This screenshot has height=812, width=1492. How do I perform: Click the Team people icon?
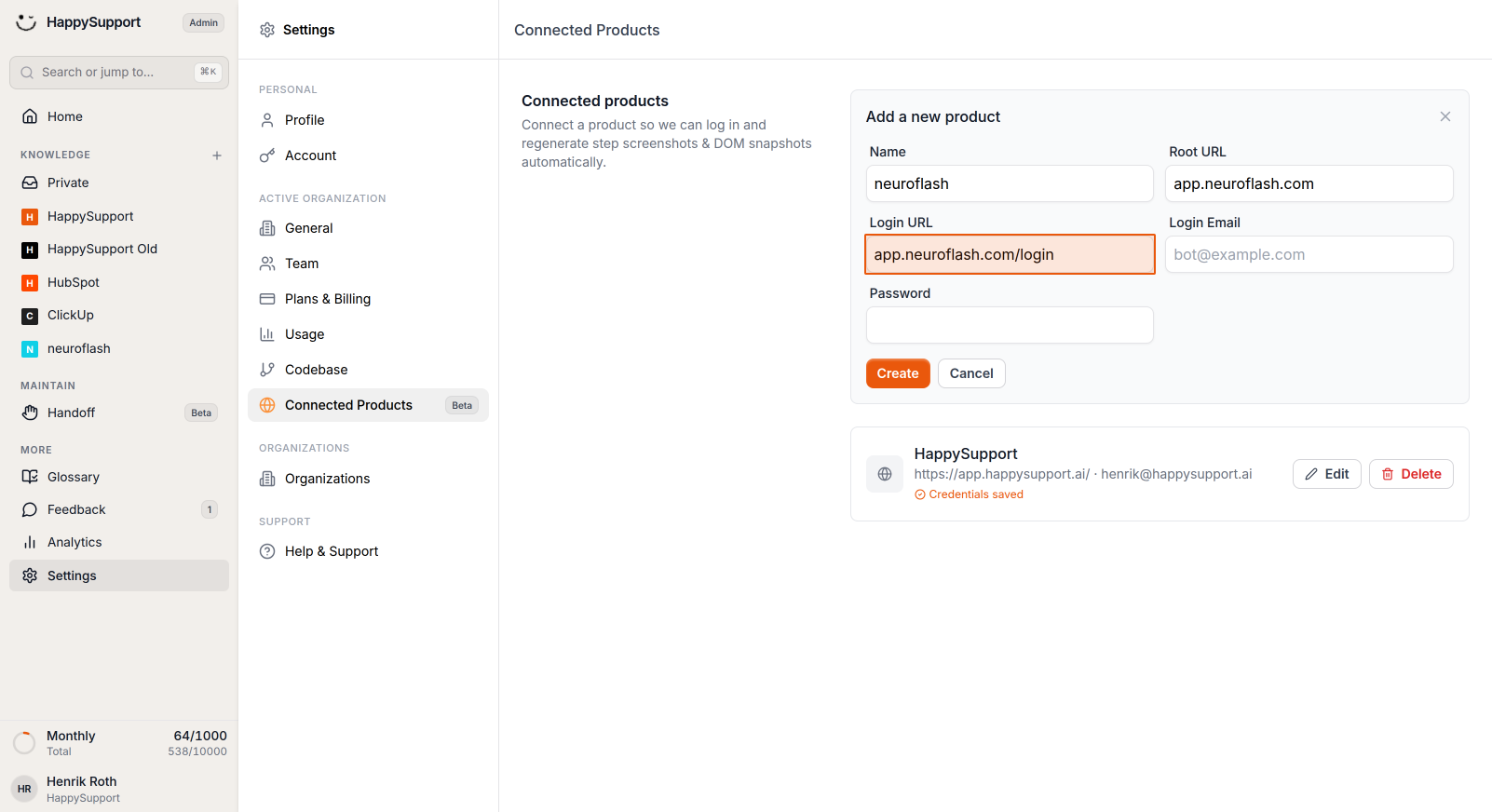pos(267,264)
